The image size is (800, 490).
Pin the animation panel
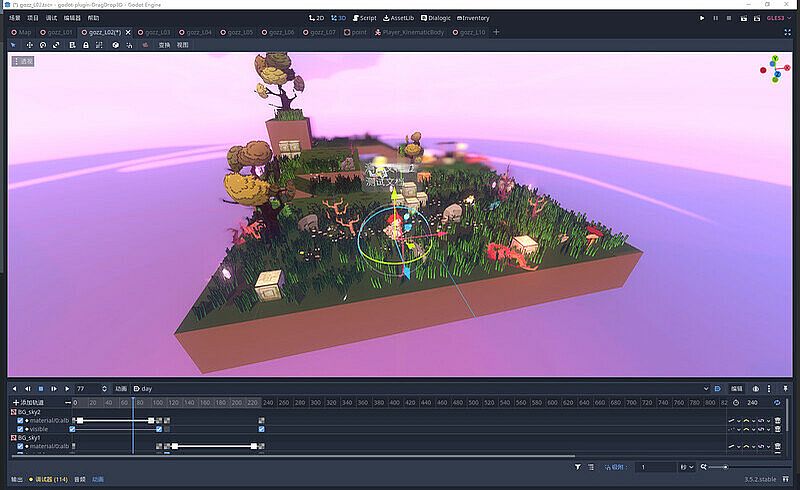[x=787, y=388]
